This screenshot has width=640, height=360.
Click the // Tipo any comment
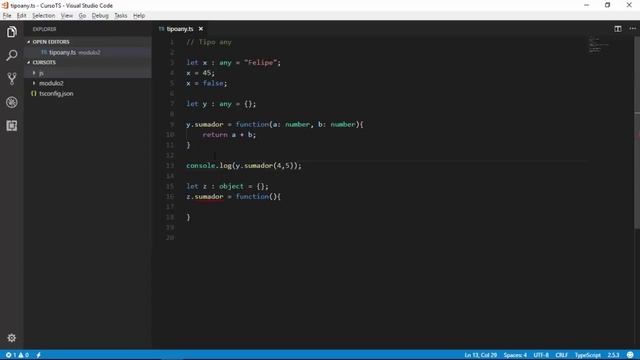pyautogui.click(x=209, y=42)
